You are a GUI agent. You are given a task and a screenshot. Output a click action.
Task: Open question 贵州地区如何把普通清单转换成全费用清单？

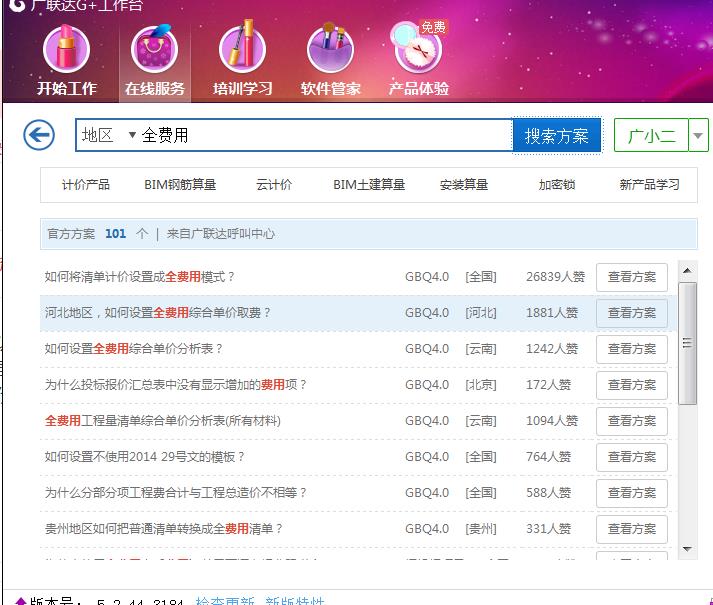pyautogui.click(x=164, y=528)
